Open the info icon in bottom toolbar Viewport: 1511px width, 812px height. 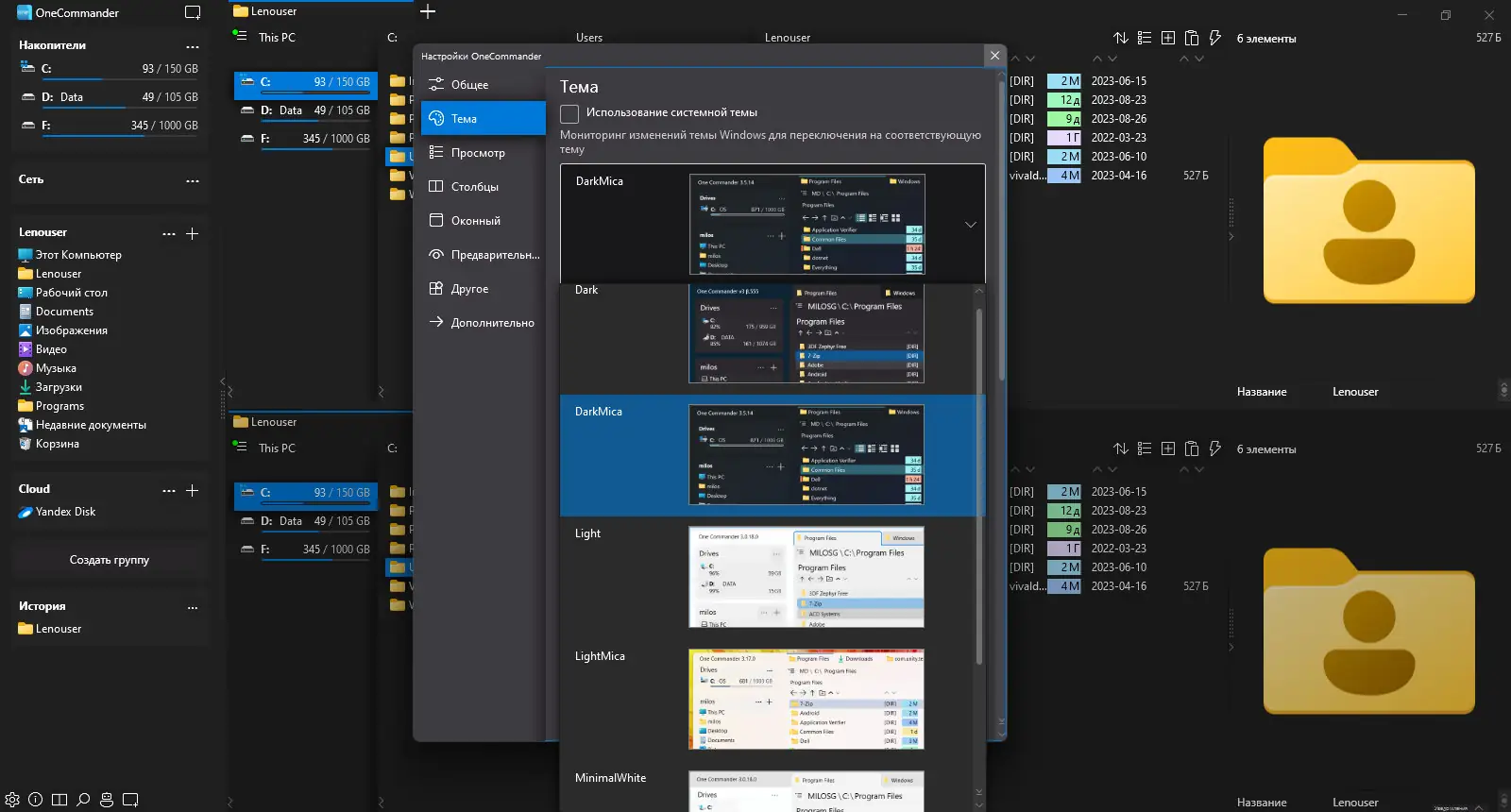click(36, 800)
